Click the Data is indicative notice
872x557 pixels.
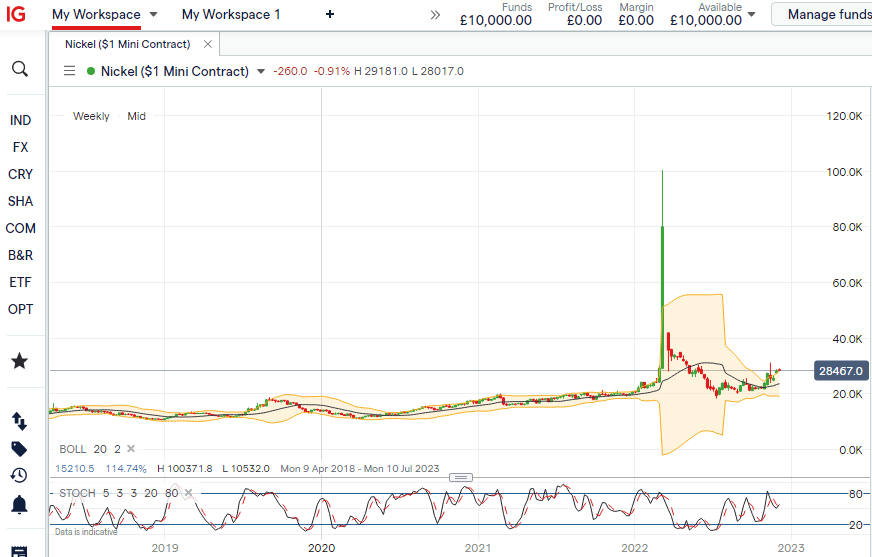(x=86, y=532)
